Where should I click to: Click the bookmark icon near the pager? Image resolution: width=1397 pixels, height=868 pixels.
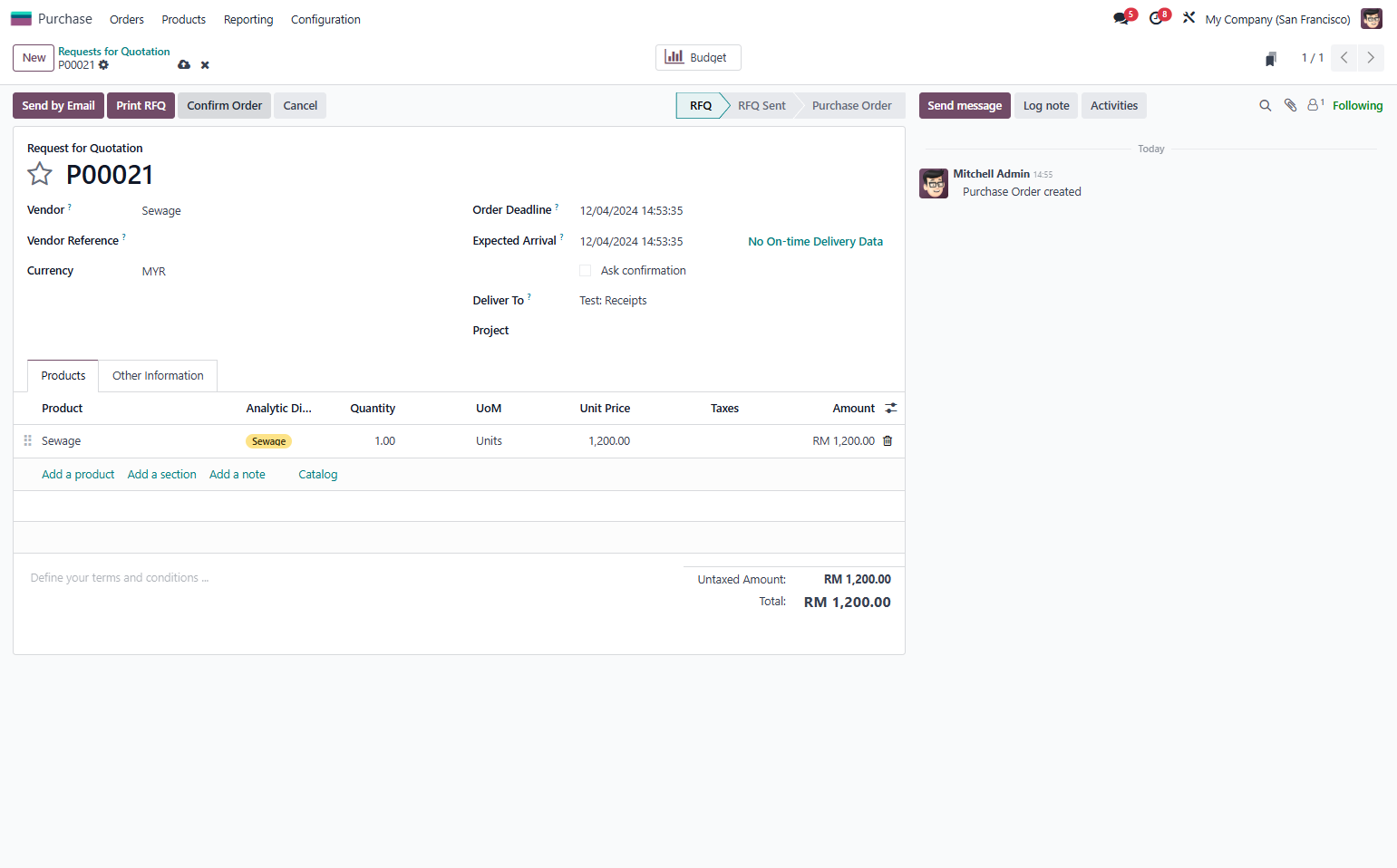click(1271, 59)
